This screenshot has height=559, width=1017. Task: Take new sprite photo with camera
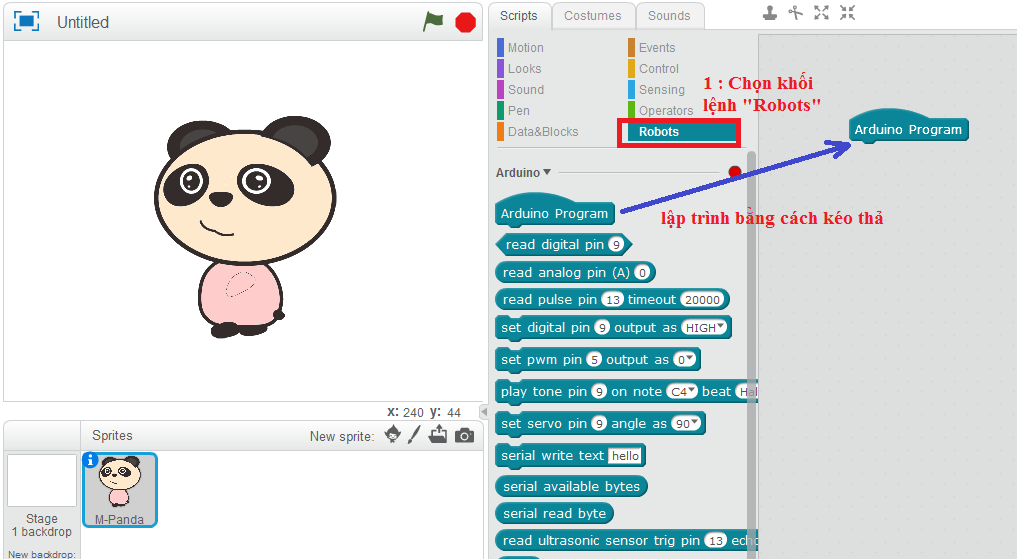464,435
